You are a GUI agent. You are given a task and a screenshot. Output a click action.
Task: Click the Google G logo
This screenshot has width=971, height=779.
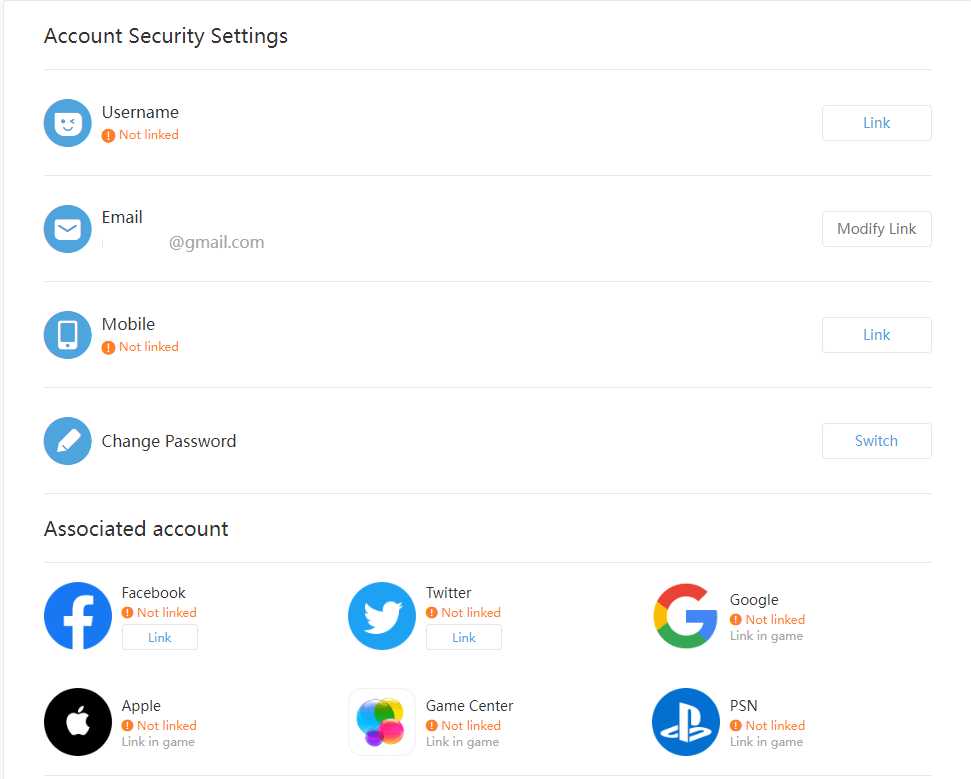[686, 616]
